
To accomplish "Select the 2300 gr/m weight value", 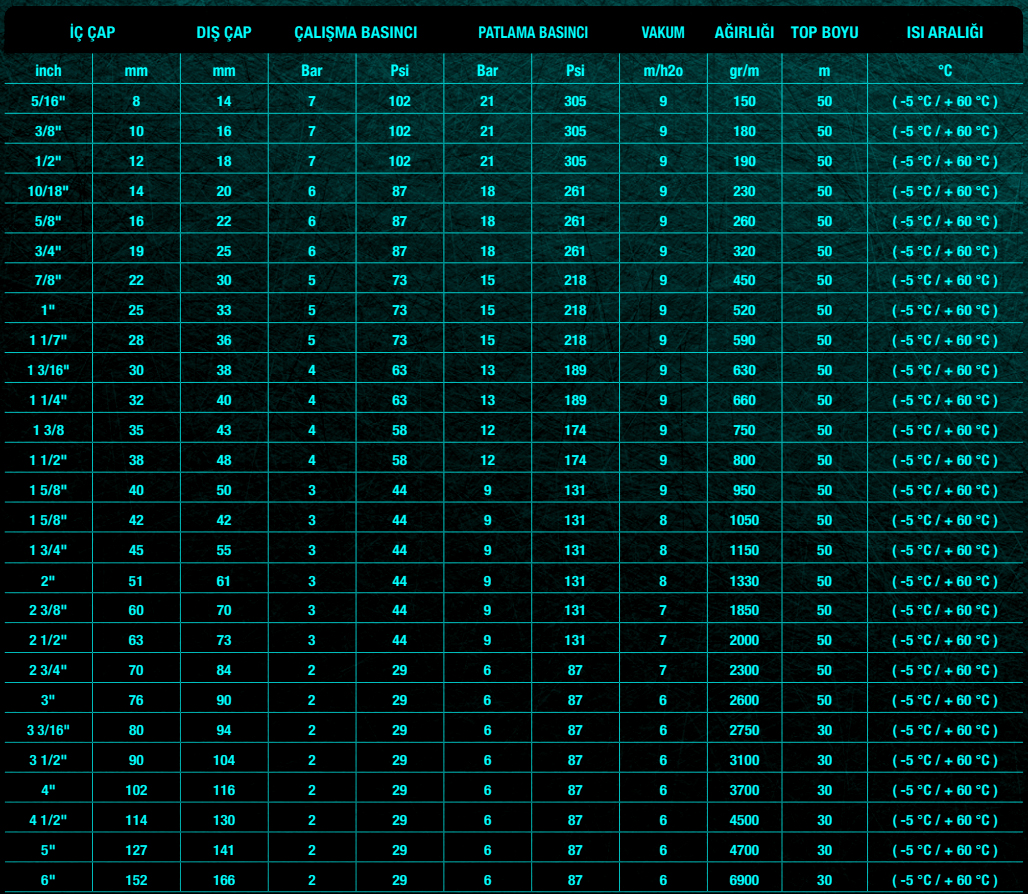I will tap(744, 671).
